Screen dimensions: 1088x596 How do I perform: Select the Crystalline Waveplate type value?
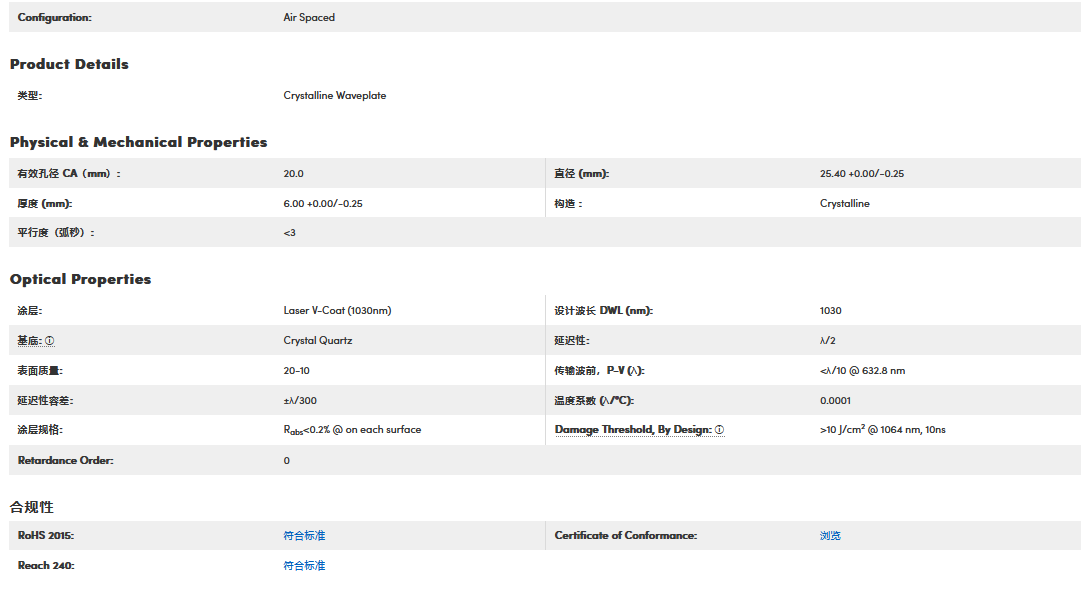pos(334,96)
